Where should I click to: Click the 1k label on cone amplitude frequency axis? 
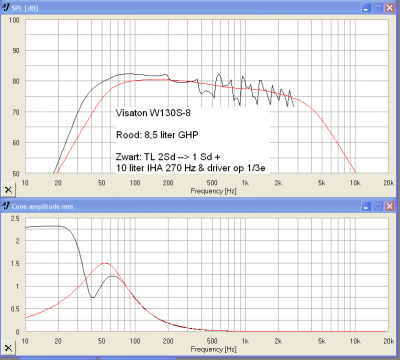click(245, 341)
